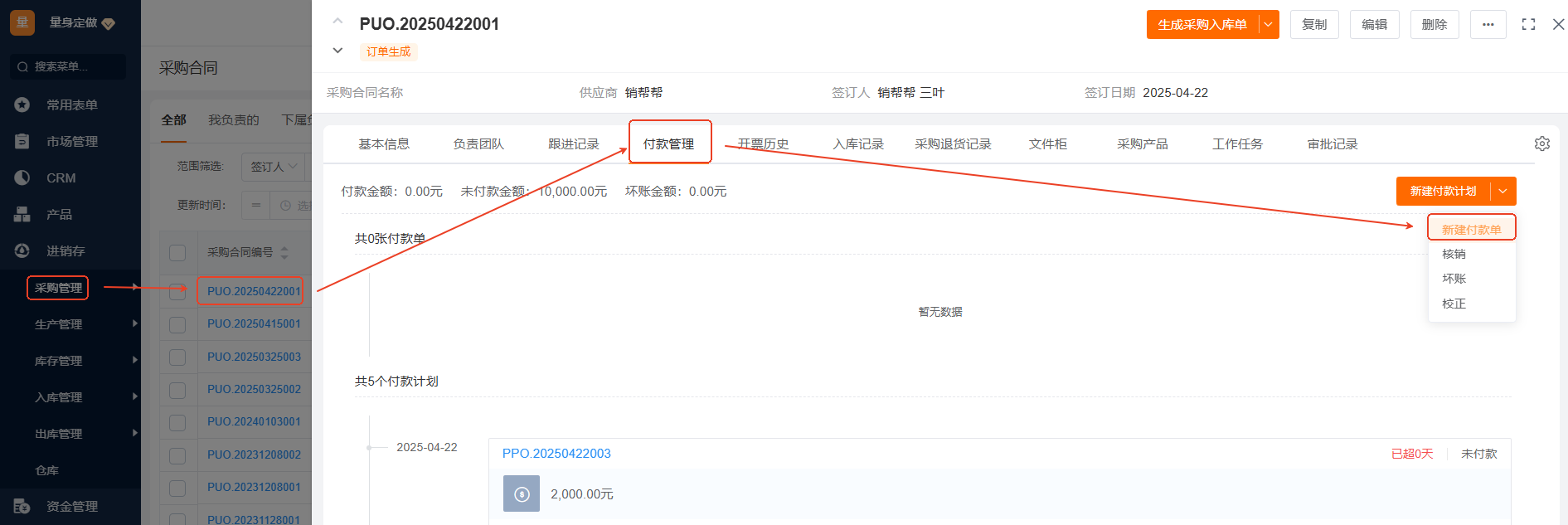Open 常用表单 star icon in sidebar
1568x525 pixels.
click(22, 105)
